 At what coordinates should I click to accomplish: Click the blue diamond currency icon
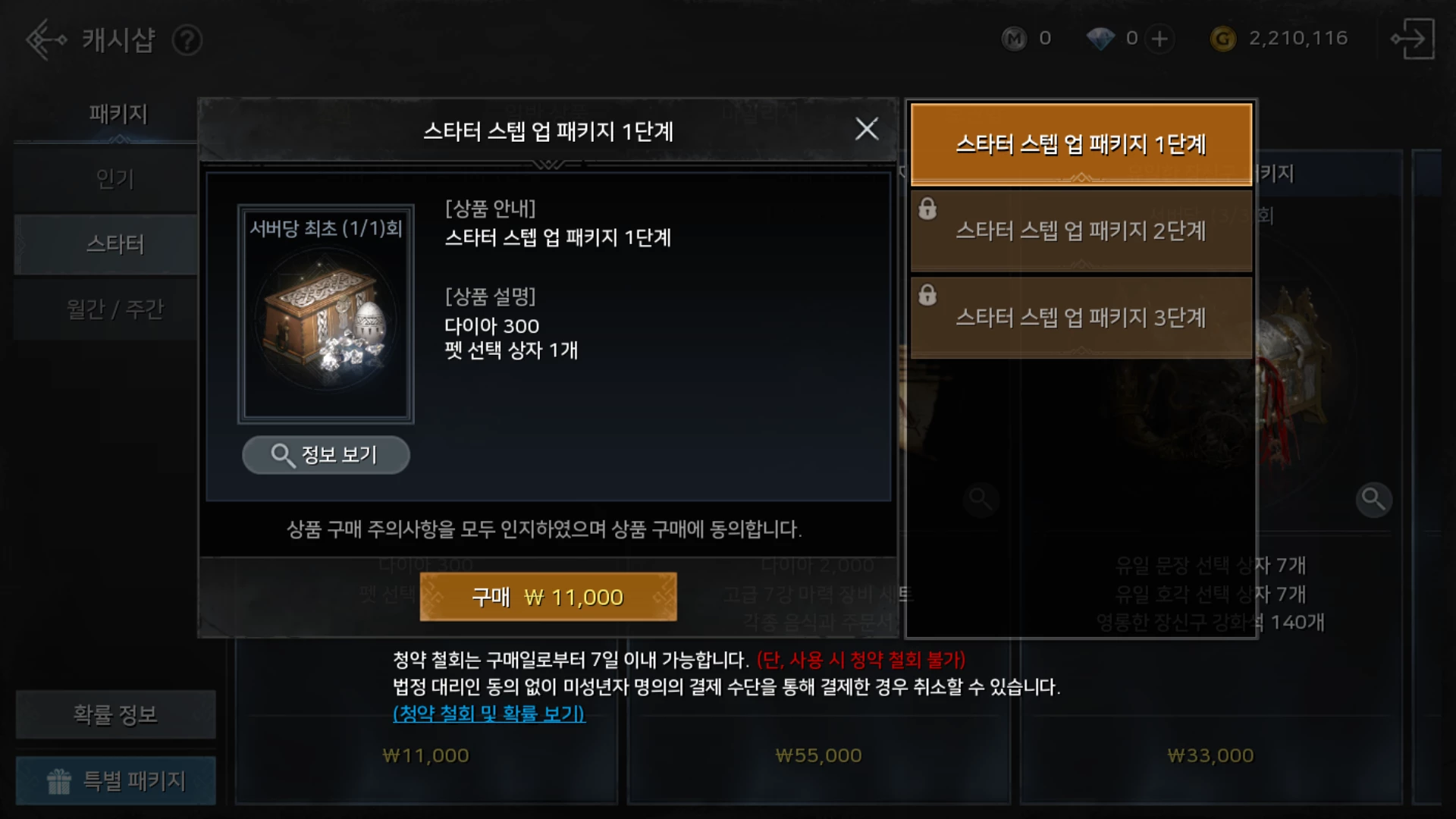coord(1100,39)
